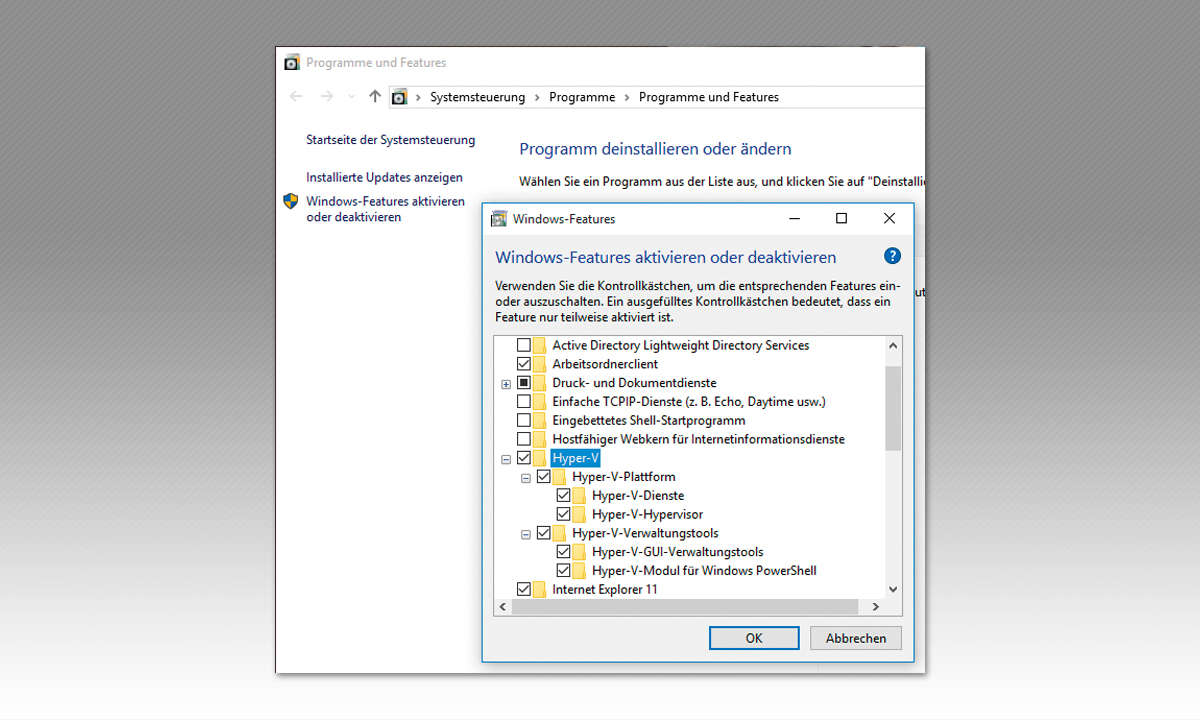The image size is (1200, 720).
Task: Click the shield icon beside Windows-Features aktivieren
Action: 291,201
